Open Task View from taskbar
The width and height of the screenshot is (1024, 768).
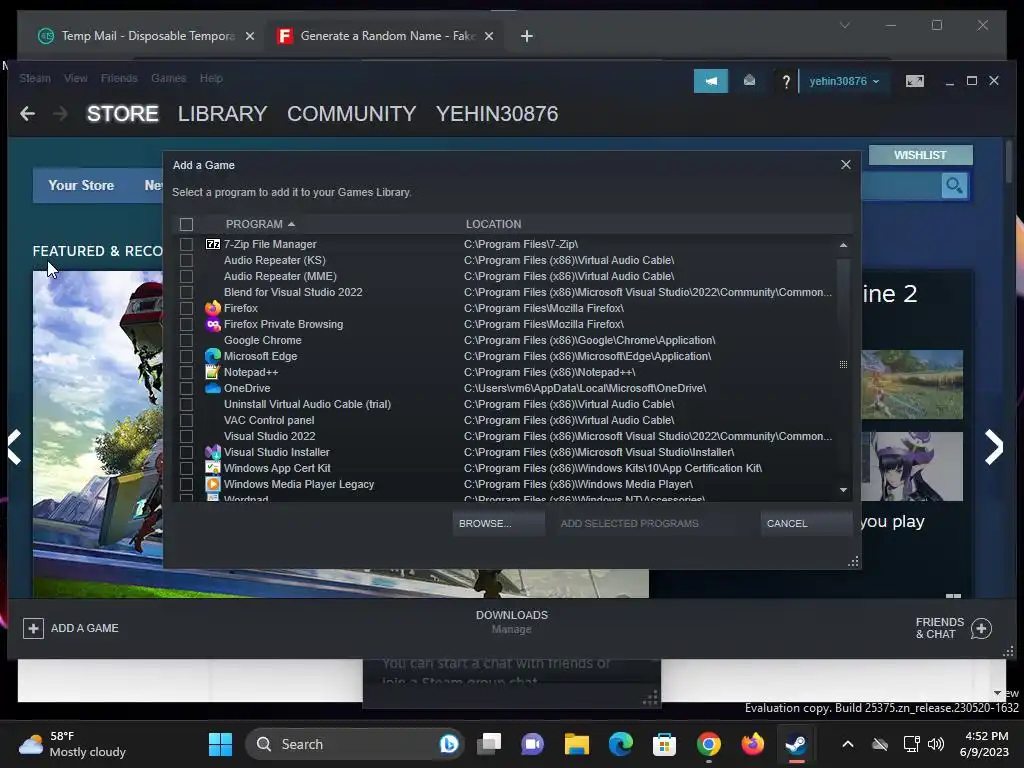pyautogui.click(x=488, y=744)
